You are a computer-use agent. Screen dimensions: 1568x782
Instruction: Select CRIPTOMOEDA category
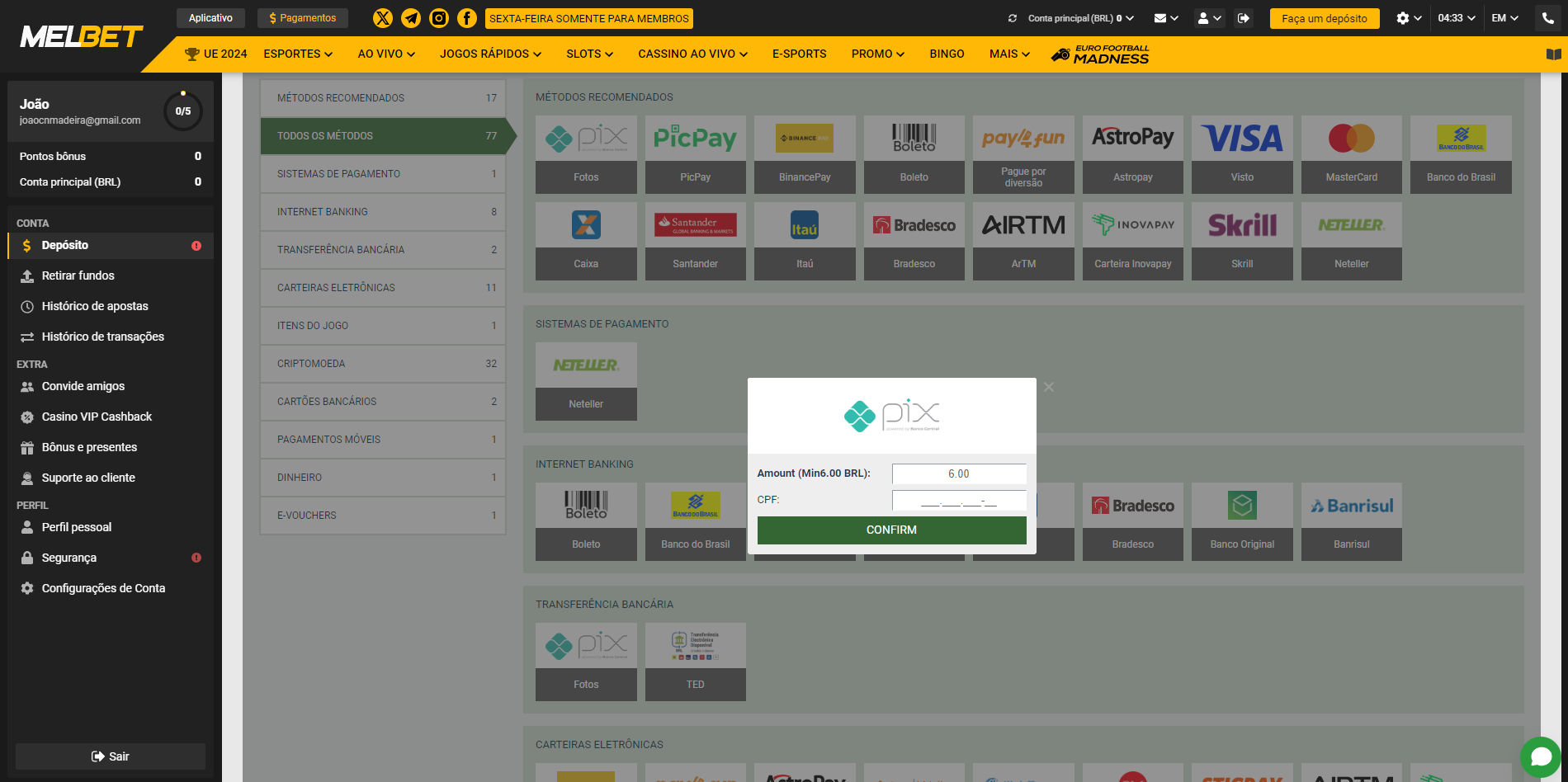383,364
